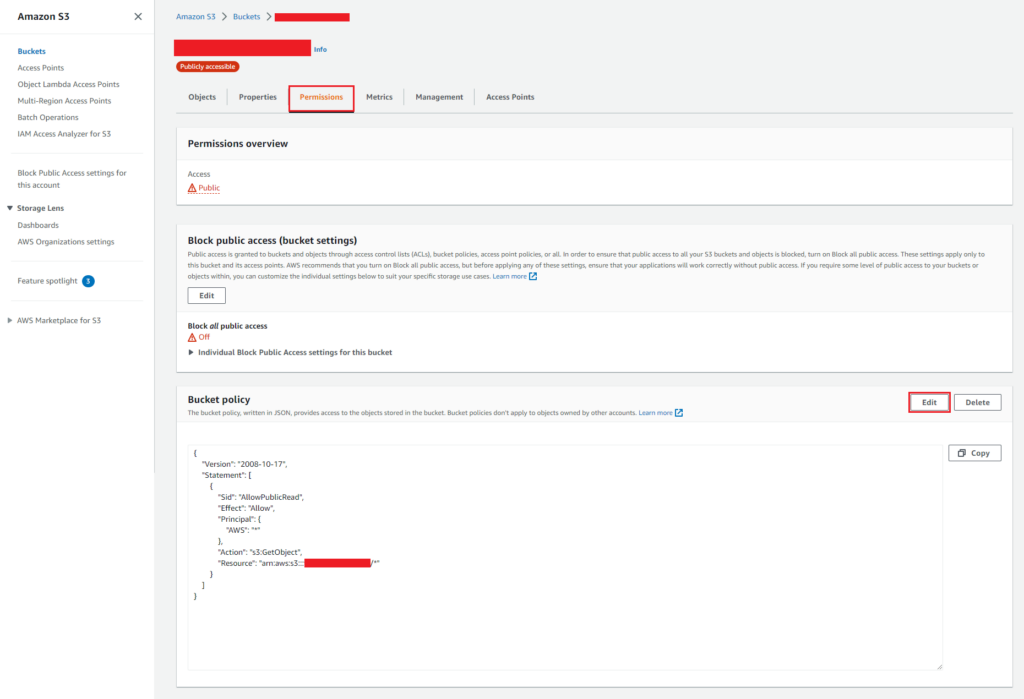Switch to the Objects tab
The width and height of the screenshot is (1024, 699).
coord(202,97)
